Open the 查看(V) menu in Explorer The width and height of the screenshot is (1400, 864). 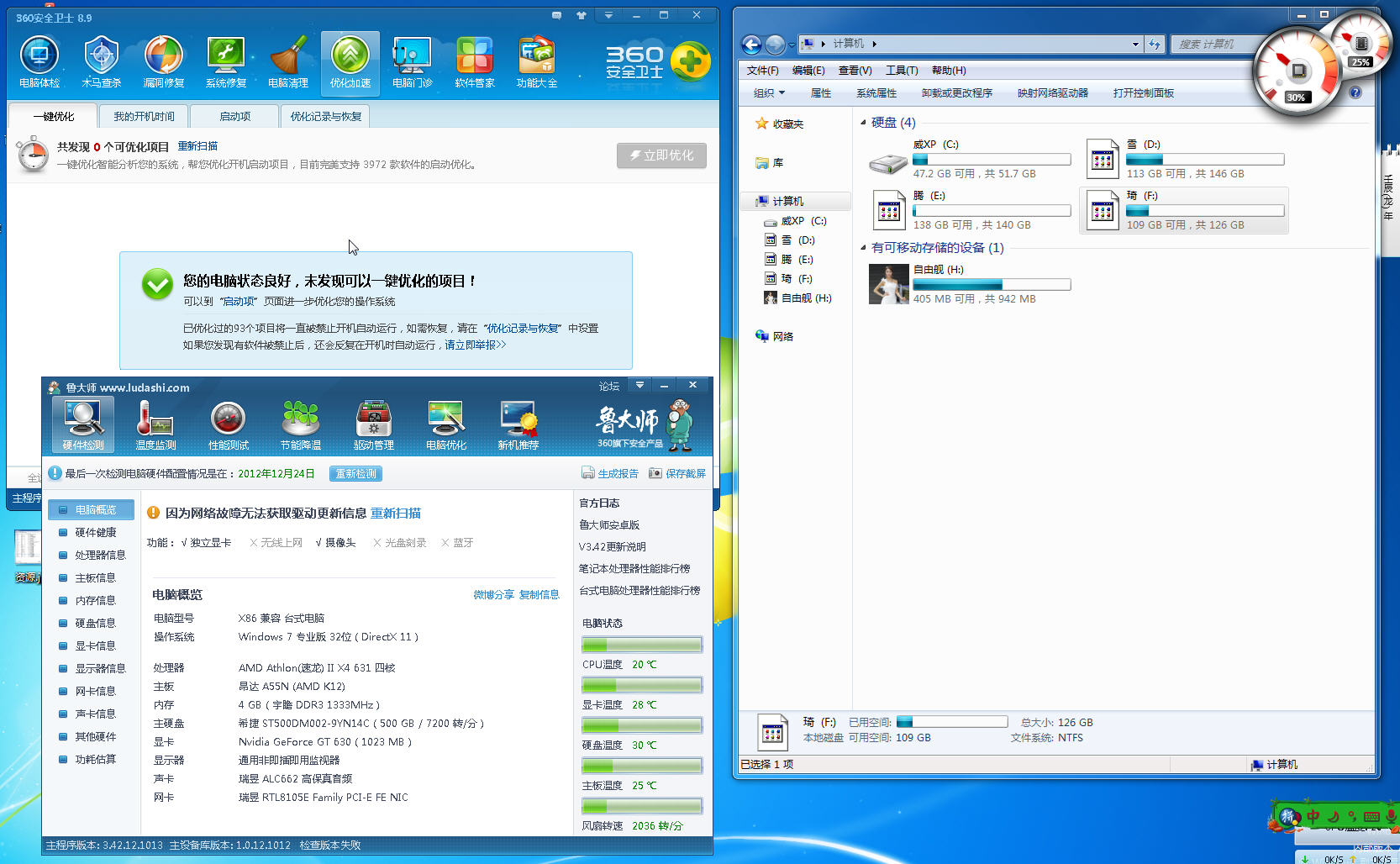[x=854, y=70]
